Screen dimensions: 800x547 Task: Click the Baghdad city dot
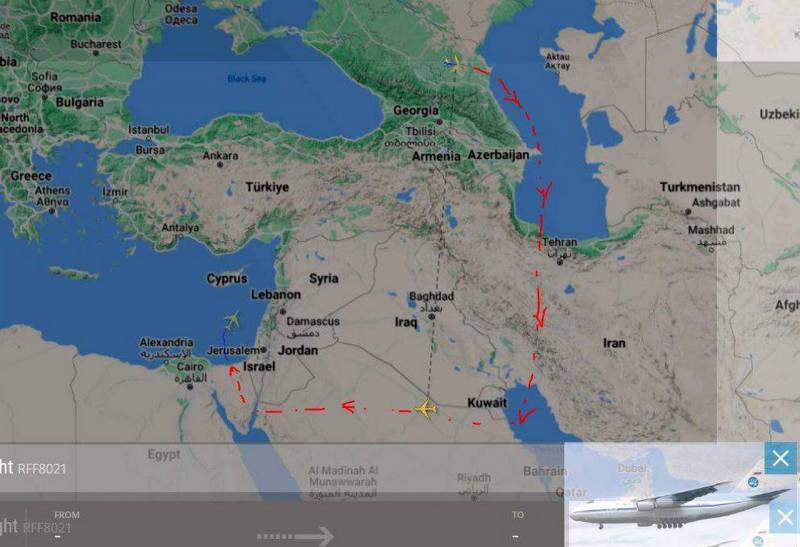(432, 317)
